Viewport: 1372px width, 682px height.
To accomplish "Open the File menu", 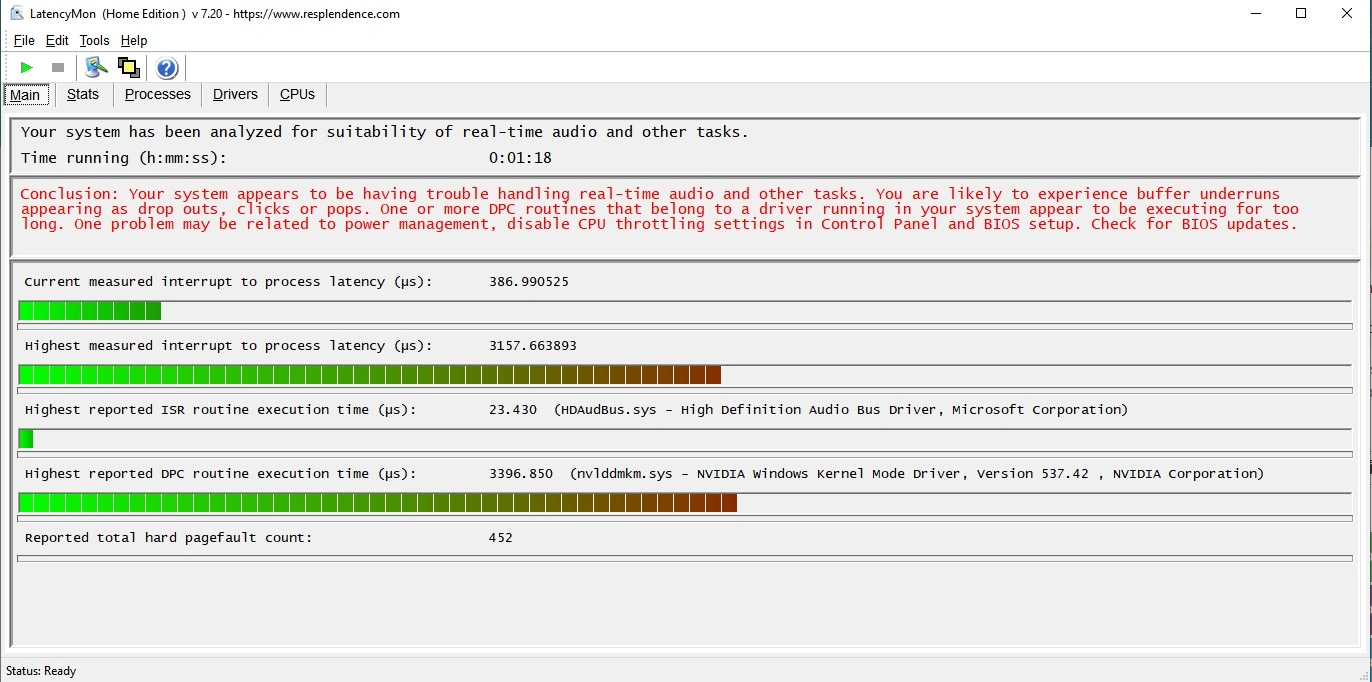I will (24, 40).
